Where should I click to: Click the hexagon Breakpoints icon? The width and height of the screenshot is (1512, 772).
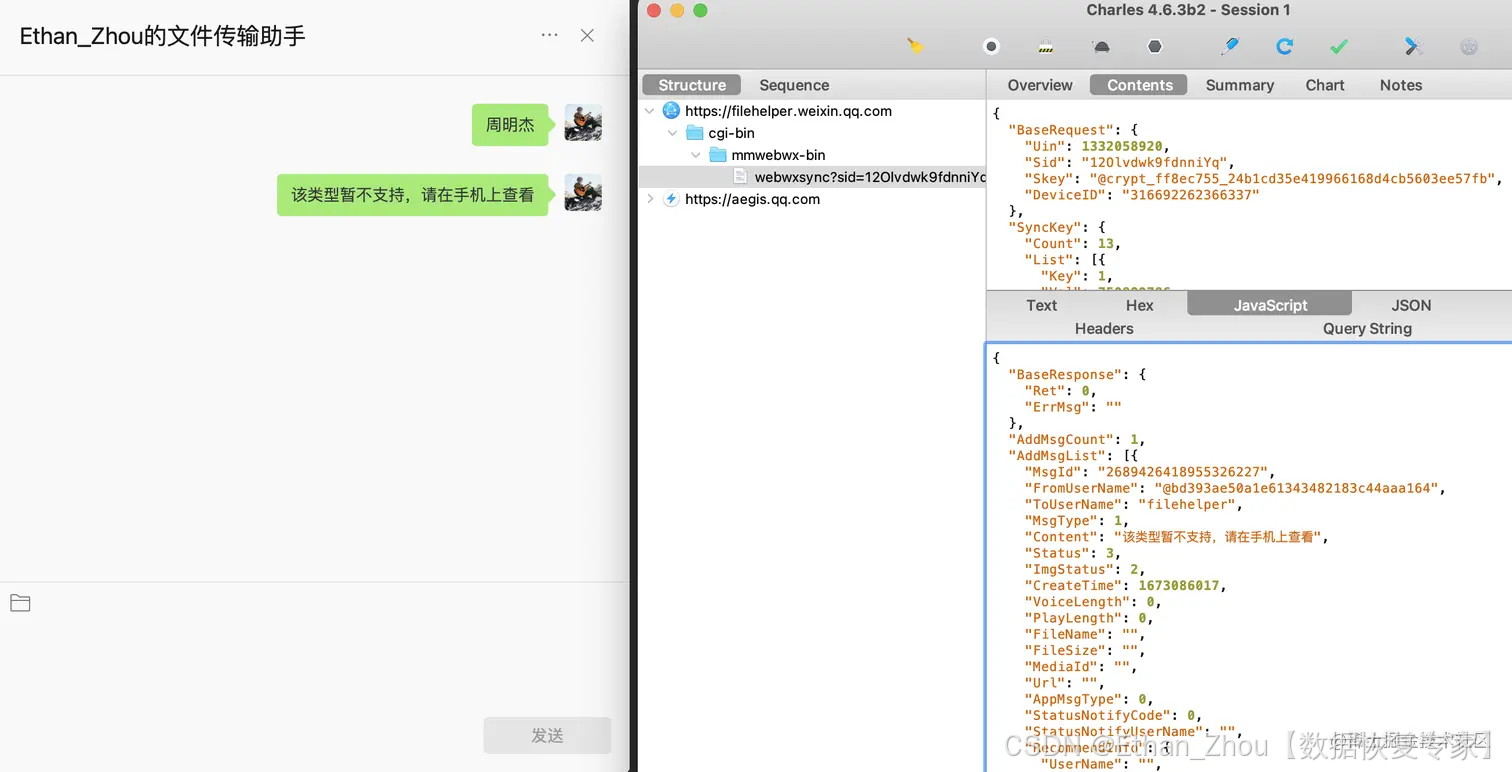pyautogui.click(x=1155, y=46)
